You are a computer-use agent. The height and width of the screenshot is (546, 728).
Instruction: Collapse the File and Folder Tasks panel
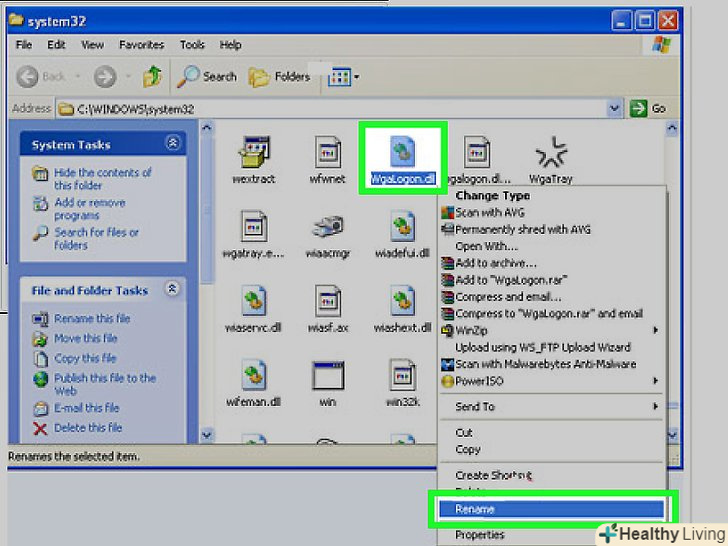(x=172, y=289)
